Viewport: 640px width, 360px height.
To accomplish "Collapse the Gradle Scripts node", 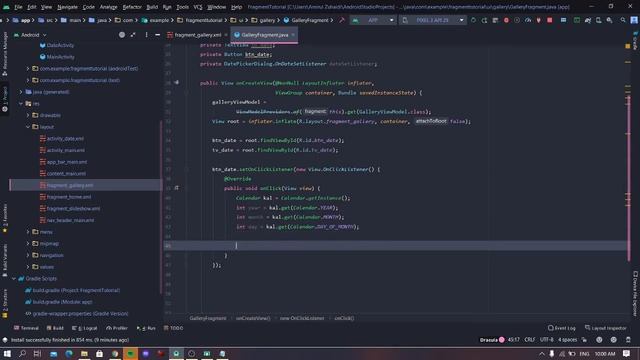I will coord(14,278).
